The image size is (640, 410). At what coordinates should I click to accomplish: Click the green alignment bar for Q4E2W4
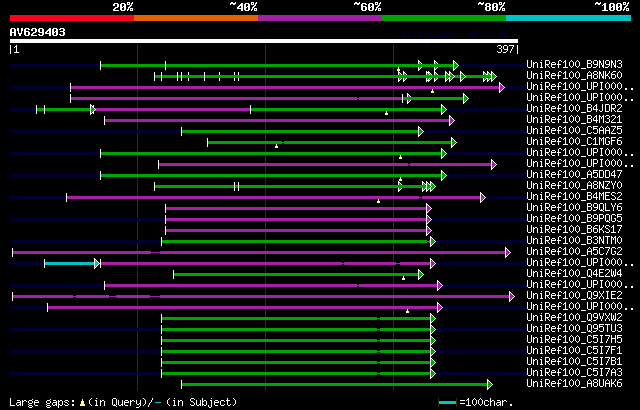pos(296,275)
